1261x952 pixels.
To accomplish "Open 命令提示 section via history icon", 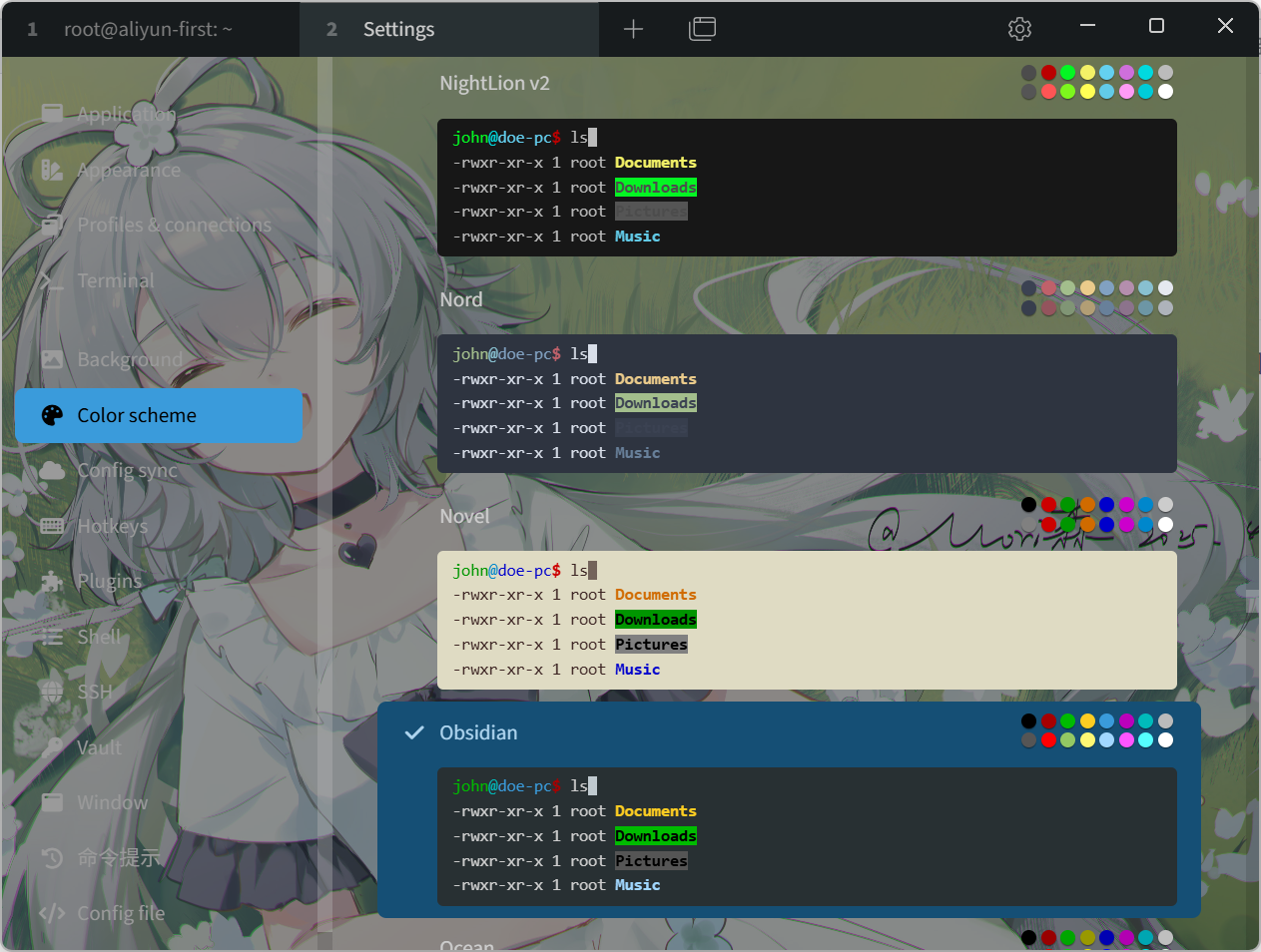I will click(x=52, y=858).
